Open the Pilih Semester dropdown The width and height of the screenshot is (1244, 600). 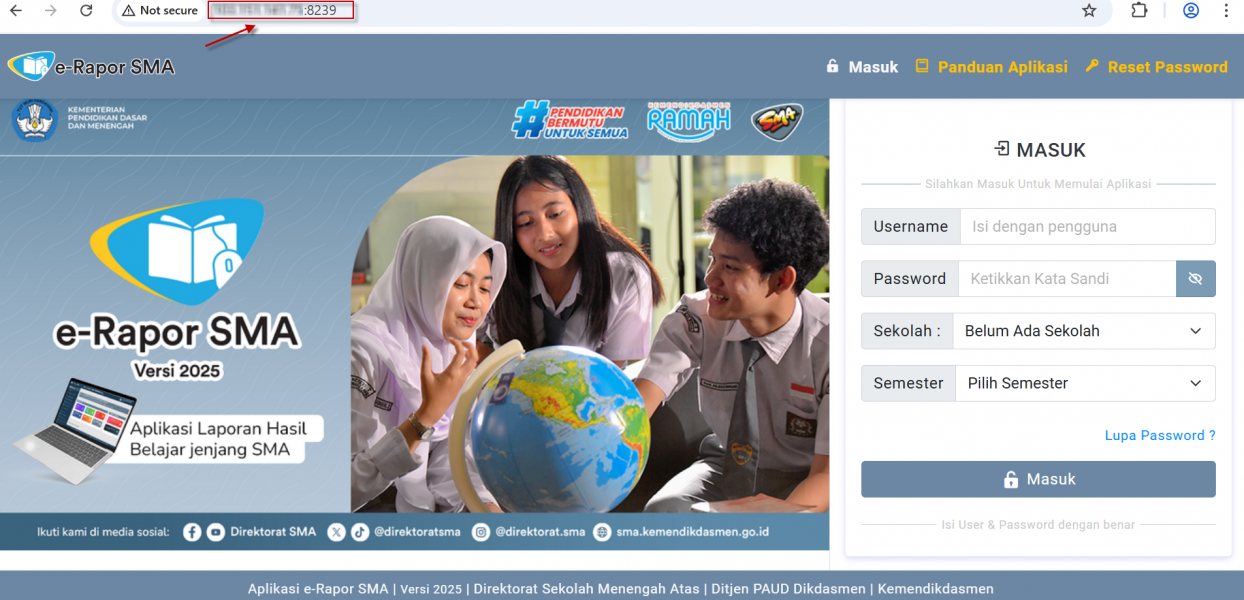(x=1084, y=383)
